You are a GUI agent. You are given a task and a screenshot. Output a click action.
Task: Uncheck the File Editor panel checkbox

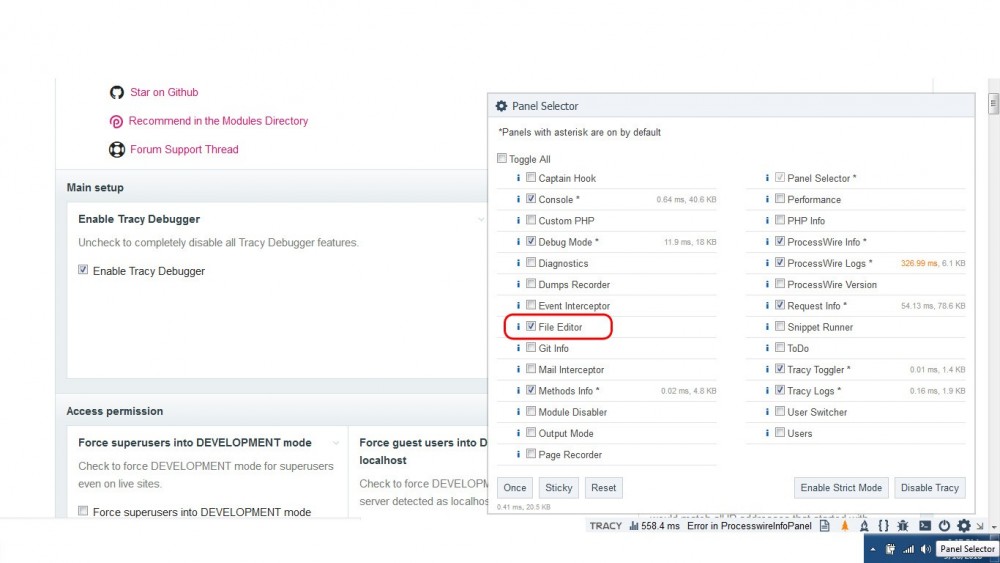pos(531,327)
